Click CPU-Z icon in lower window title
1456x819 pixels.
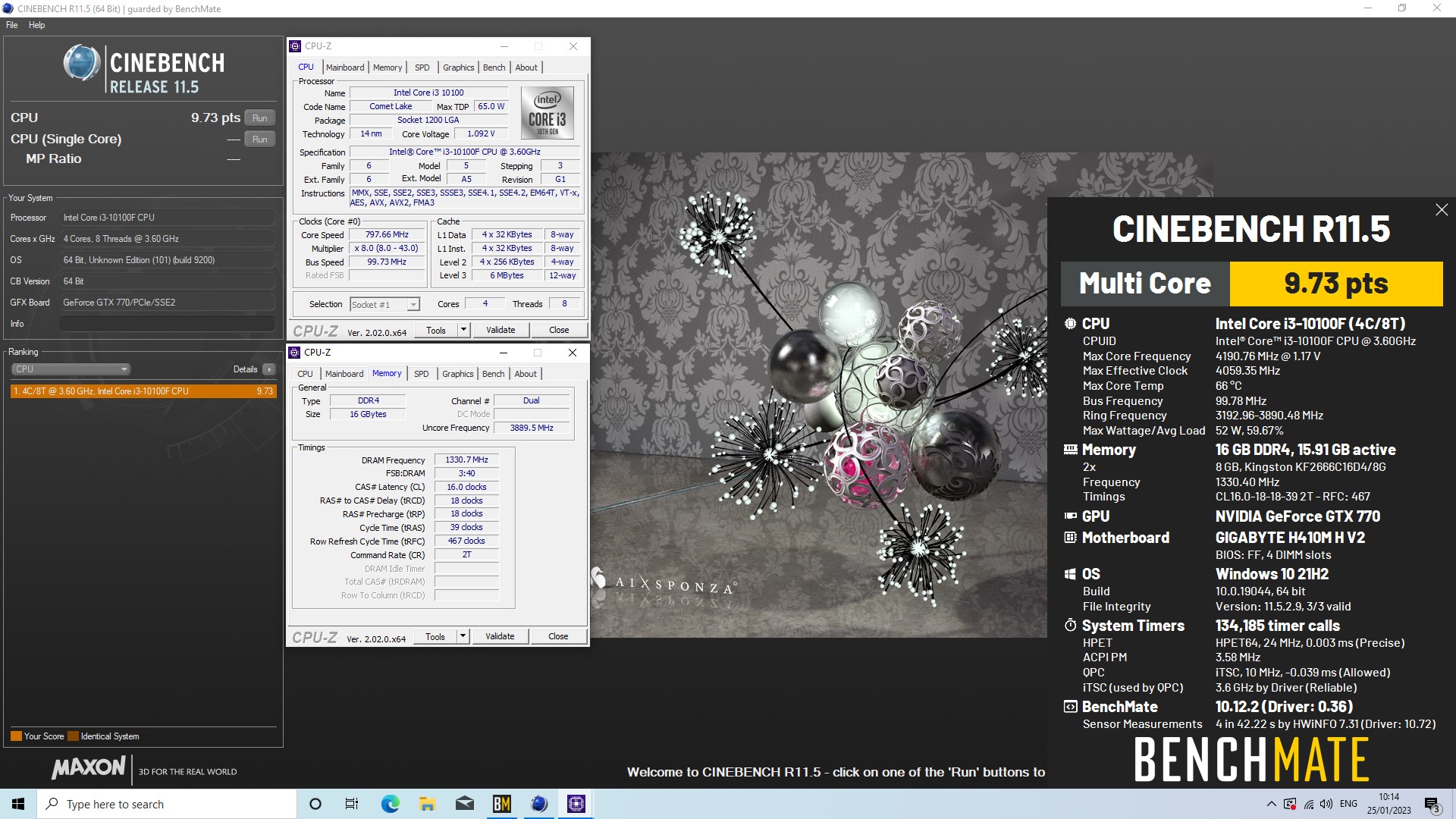click(295, 353)
